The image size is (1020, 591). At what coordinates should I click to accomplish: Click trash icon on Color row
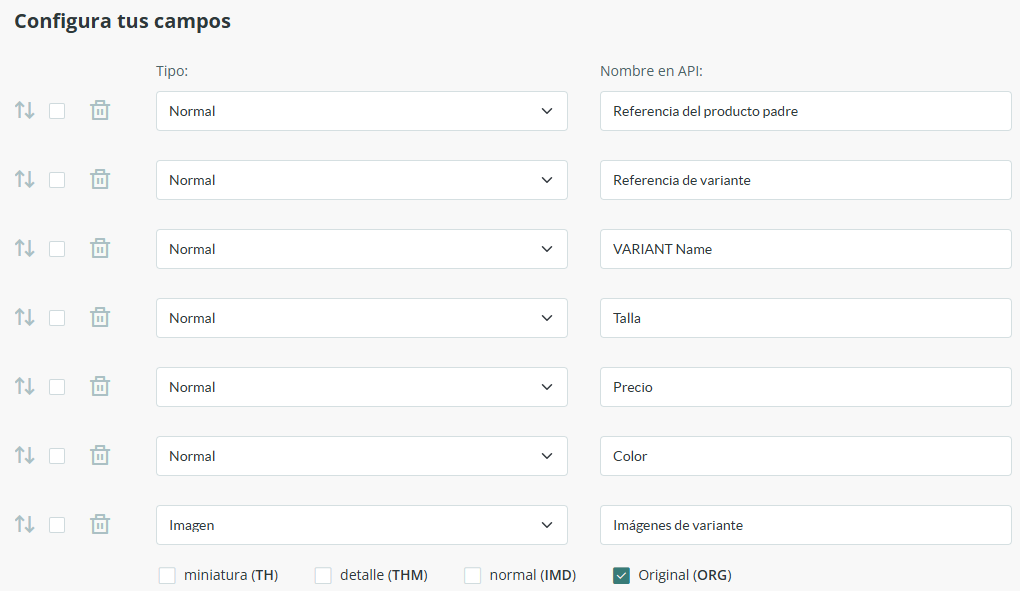pos(100,456)
